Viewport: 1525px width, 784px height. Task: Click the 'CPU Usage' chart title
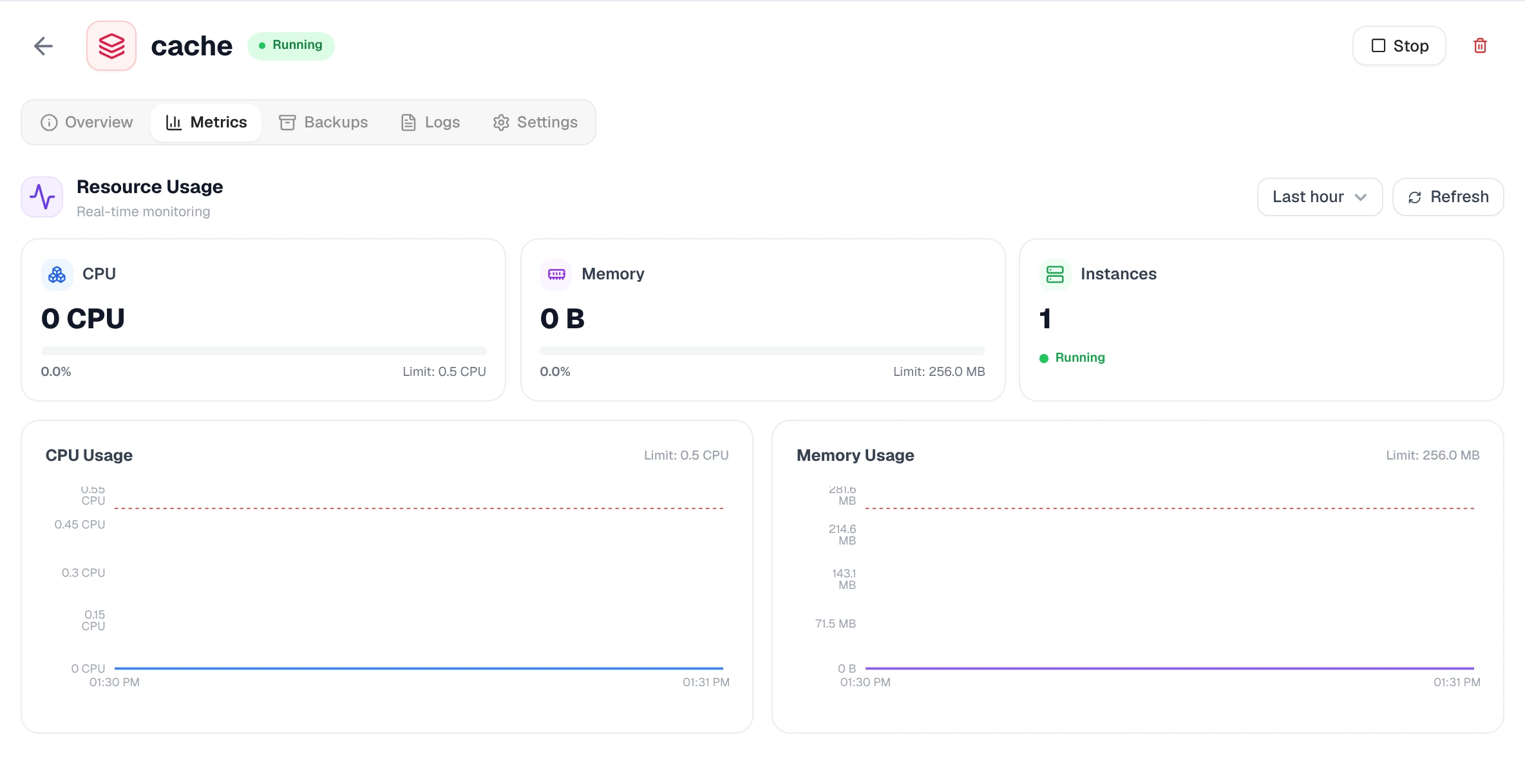[89, 455]
